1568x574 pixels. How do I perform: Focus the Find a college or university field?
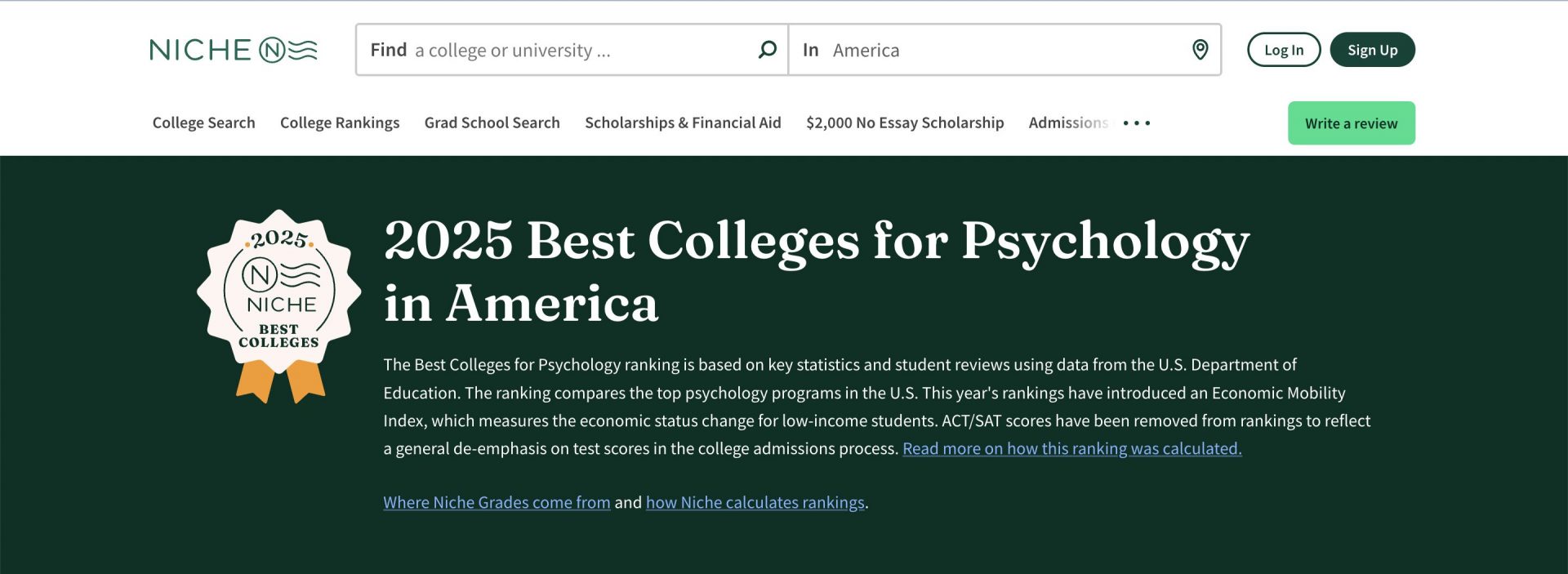coord(572,50)
